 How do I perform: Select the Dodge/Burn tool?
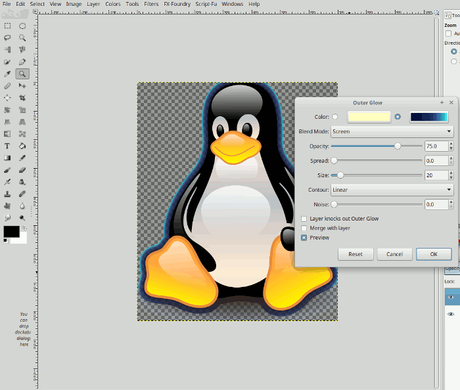[x=22, y=218]
